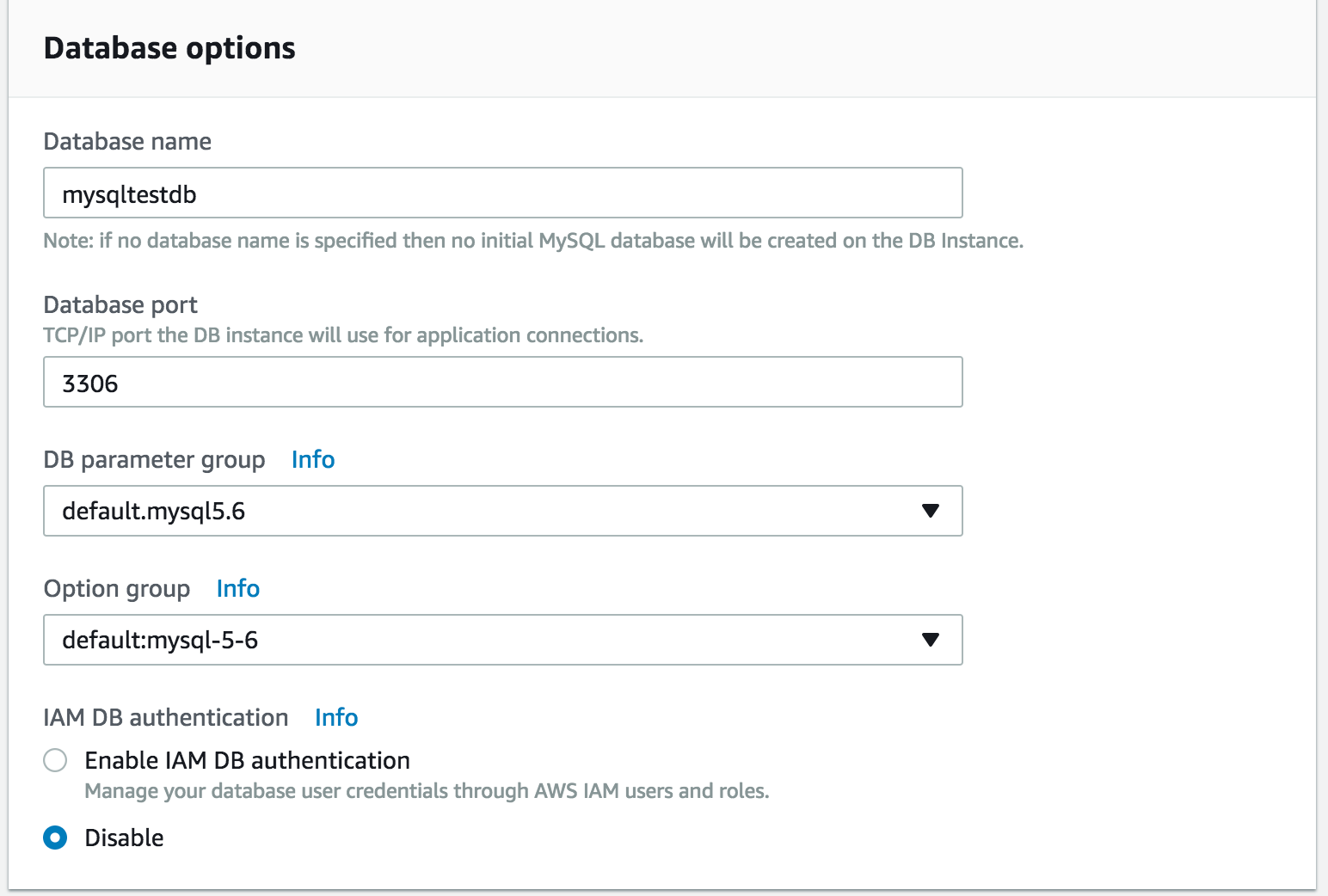Viewport: 1328px width, 896px height.
Task: Click the "Disable" option label text
Action: click(124, 838)
